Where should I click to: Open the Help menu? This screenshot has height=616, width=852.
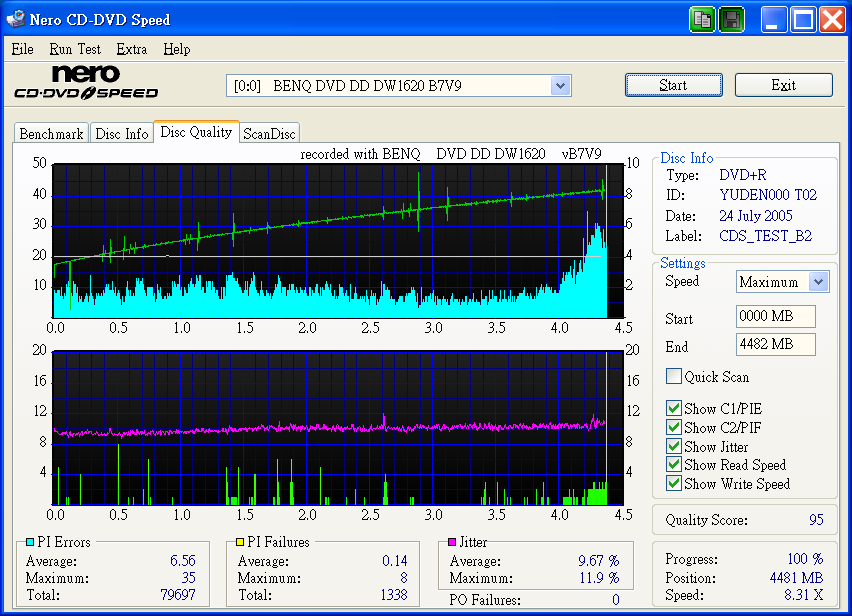pyautogui.click(x=177, y=49)
